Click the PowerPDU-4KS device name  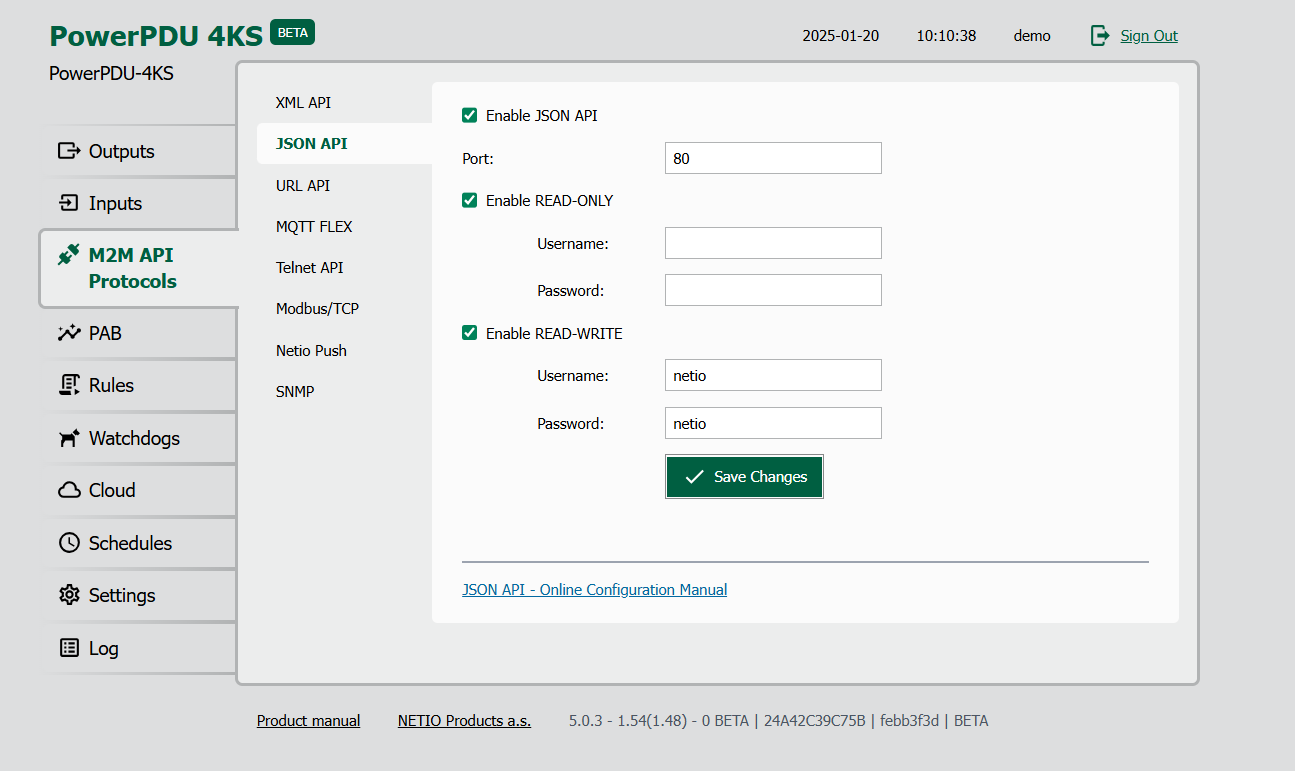[x=111, y=73]
